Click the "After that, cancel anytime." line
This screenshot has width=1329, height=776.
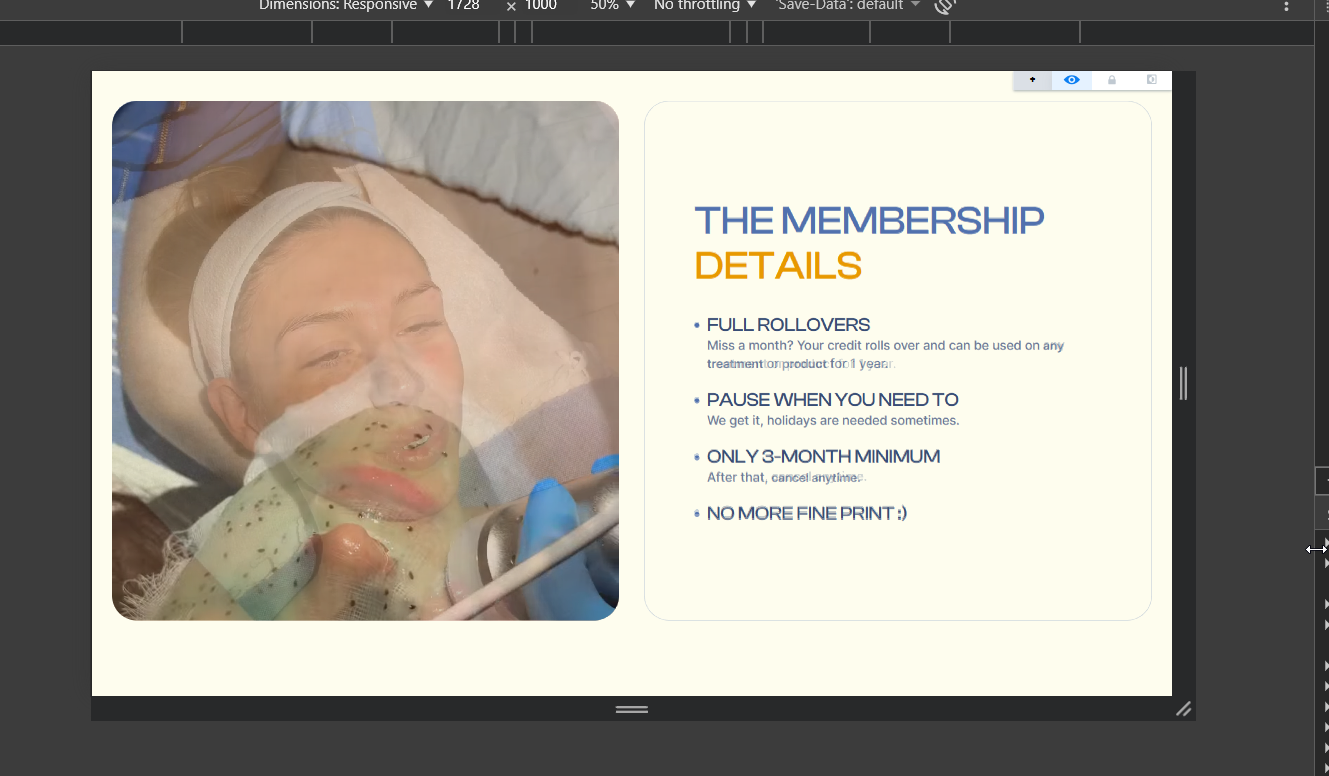point(785,478)
